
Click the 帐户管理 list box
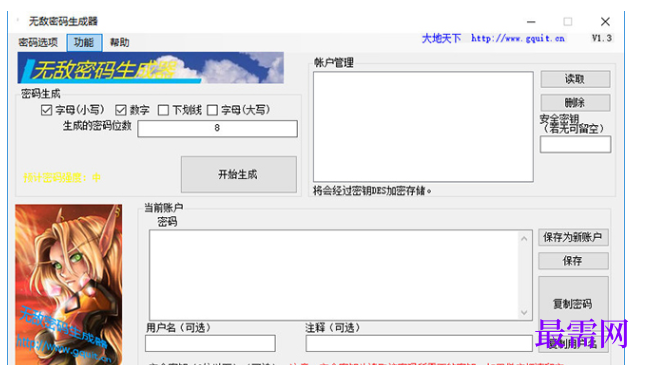pyautogui.click(x=423, y=127)
